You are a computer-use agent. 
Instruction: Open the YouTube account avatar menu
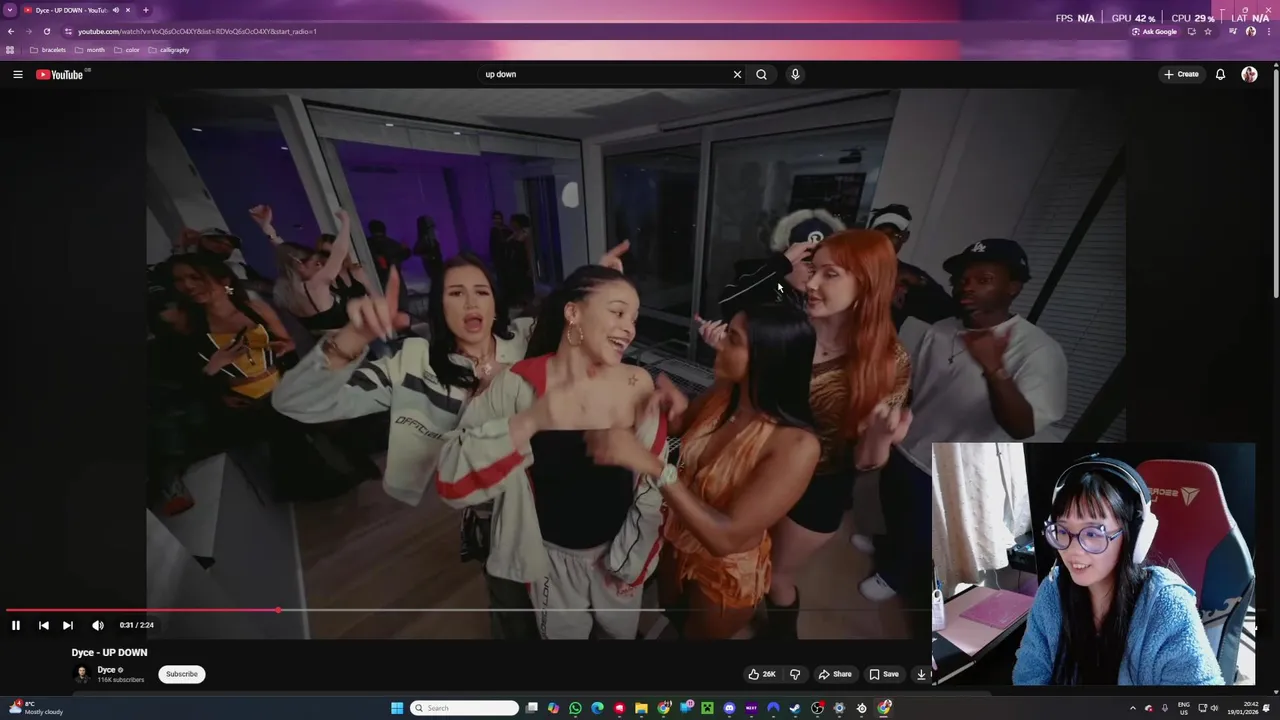pos(1249,74)
